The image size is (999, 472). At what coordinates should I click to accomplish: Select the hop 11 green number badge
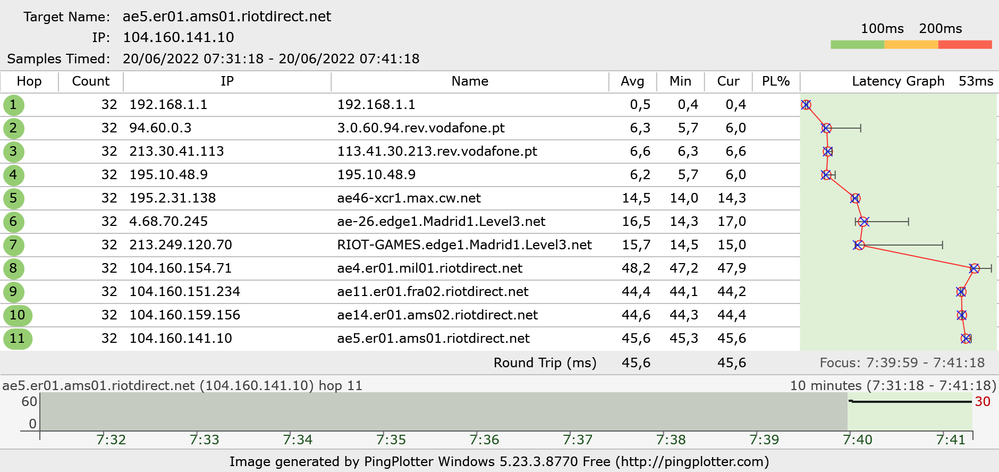[x=16, y=338]
